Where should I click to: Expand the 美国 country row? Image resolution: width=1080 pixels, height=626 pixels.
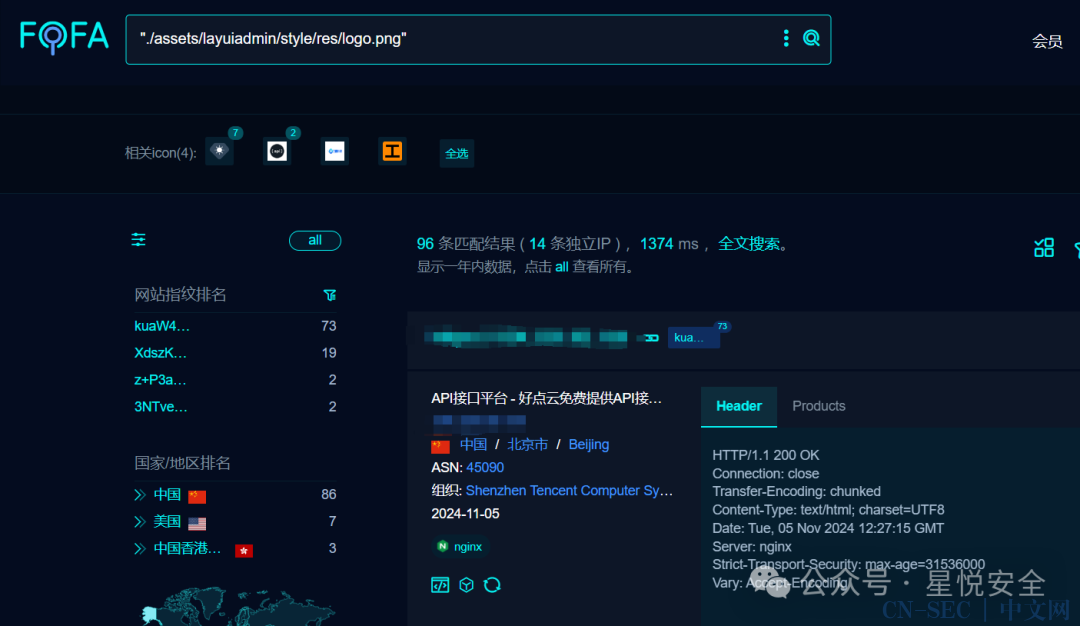click(140, 521)
